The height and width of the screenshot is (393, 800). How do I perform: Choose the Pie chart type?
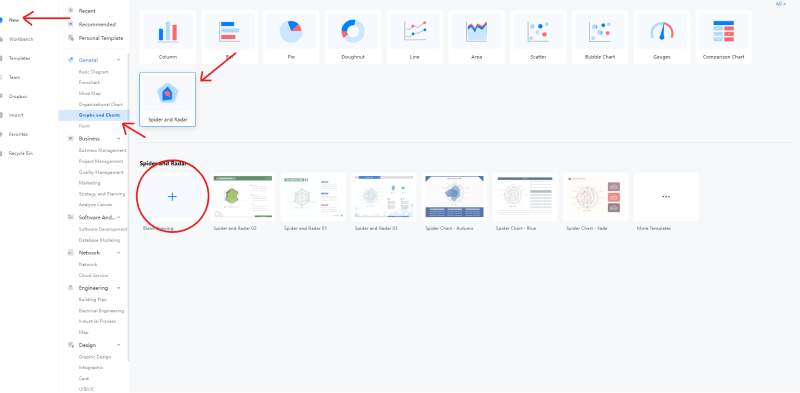[x=291, y=31]
